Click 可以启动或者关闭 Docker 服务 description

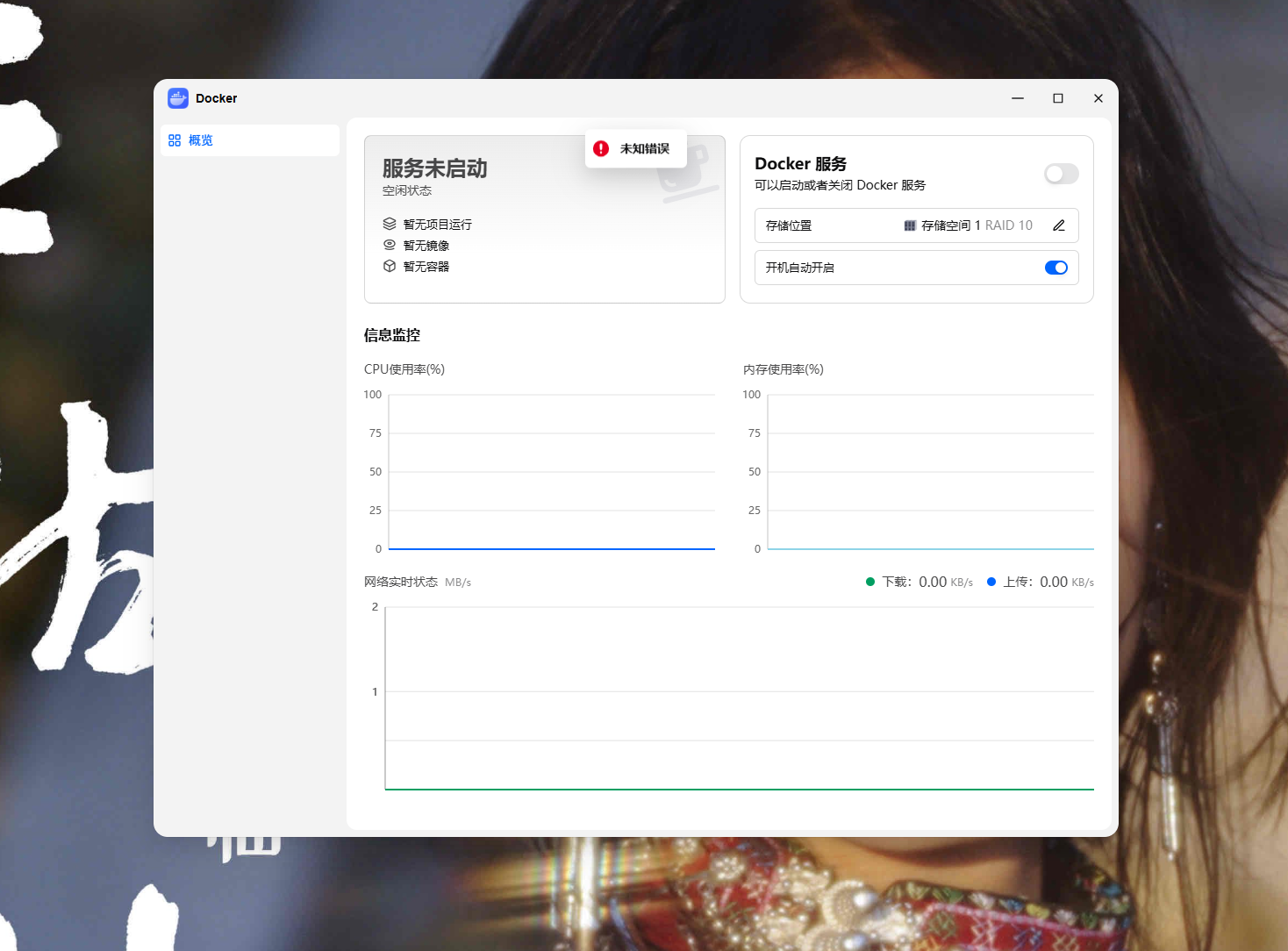point(840,185)
